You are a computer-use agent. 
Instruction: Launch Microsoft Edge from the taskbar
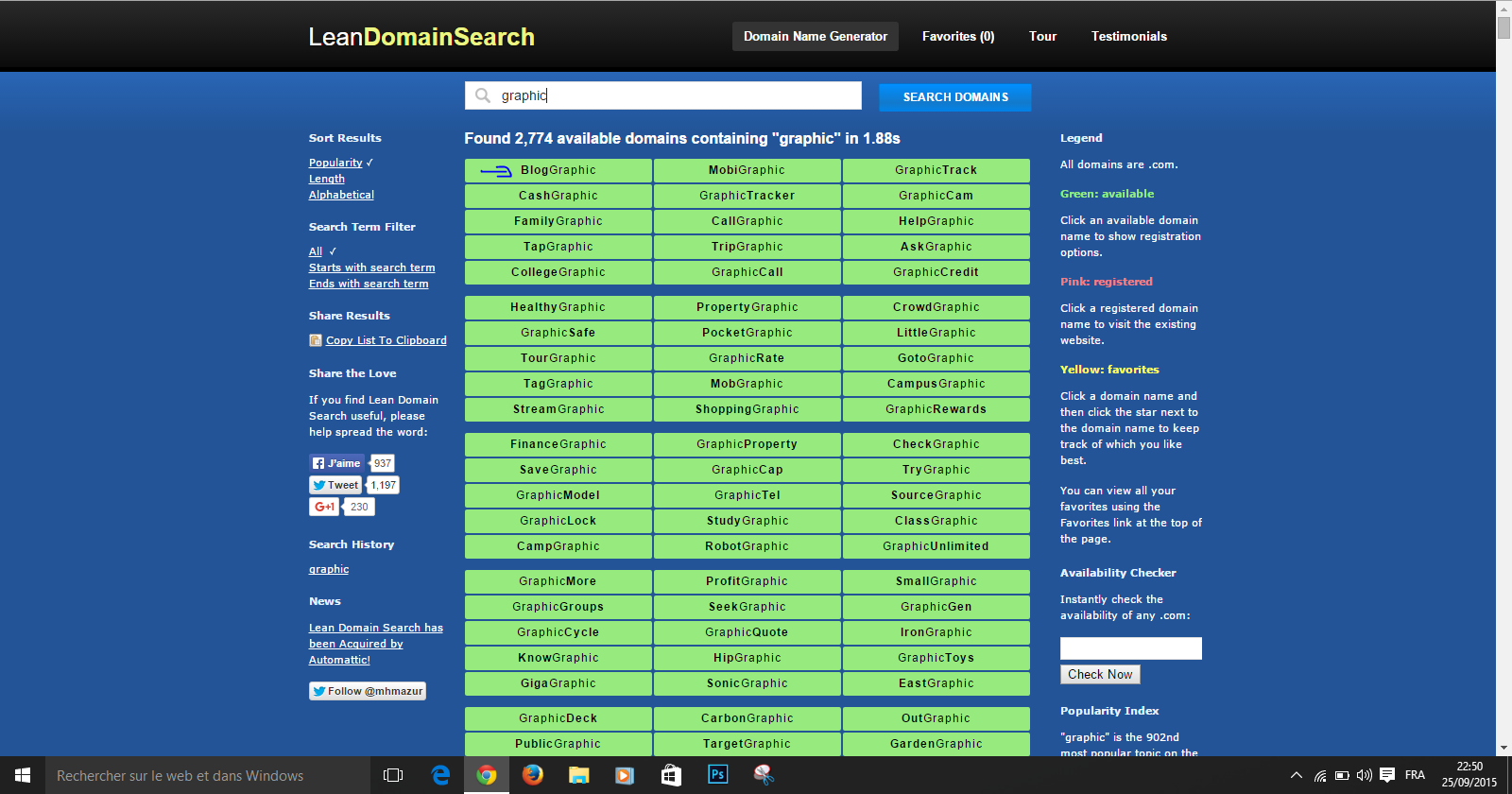[x=440, y=775]
